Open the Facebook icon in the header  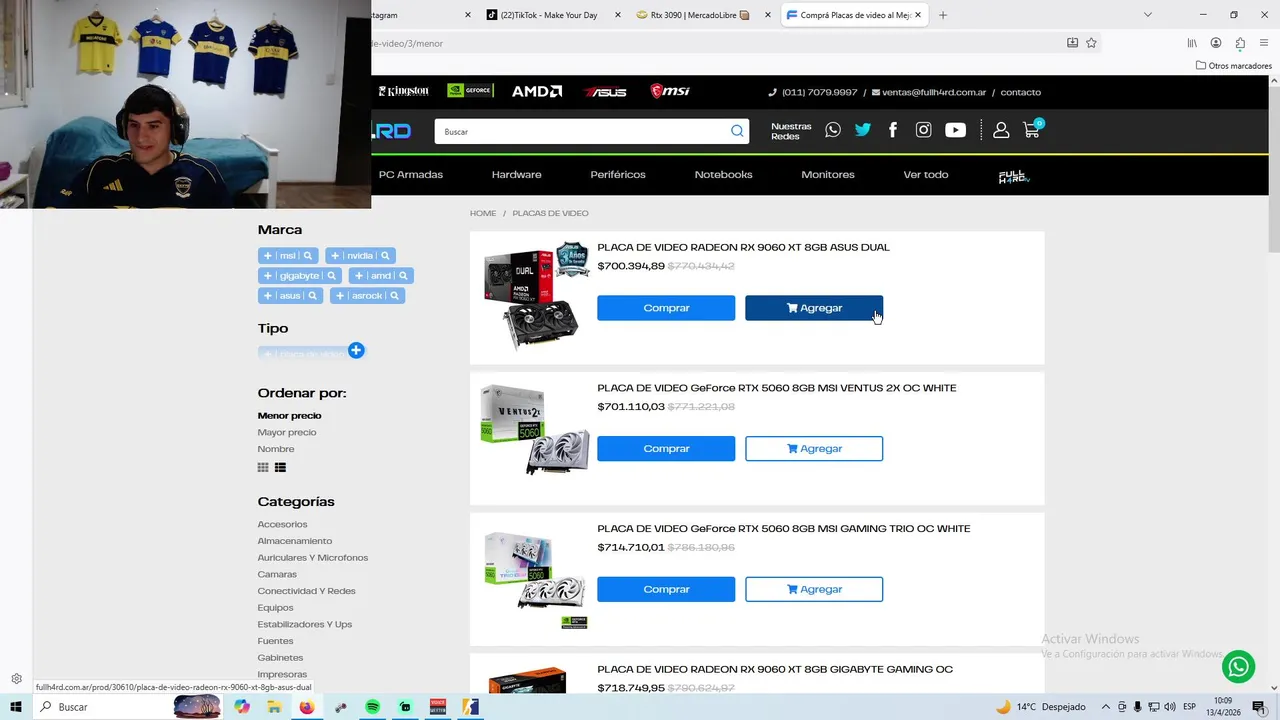(x=893, y=130)
